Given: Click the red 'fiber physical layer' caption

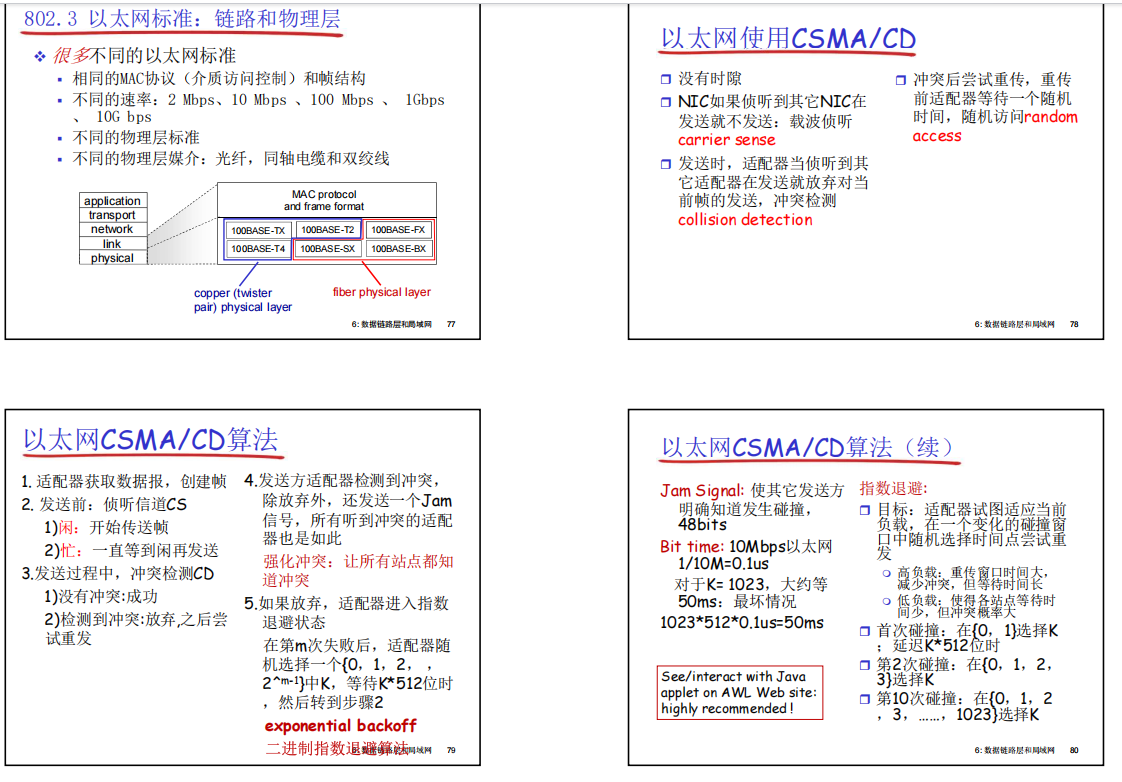Looking at the screenshot, I should point(381,292).
